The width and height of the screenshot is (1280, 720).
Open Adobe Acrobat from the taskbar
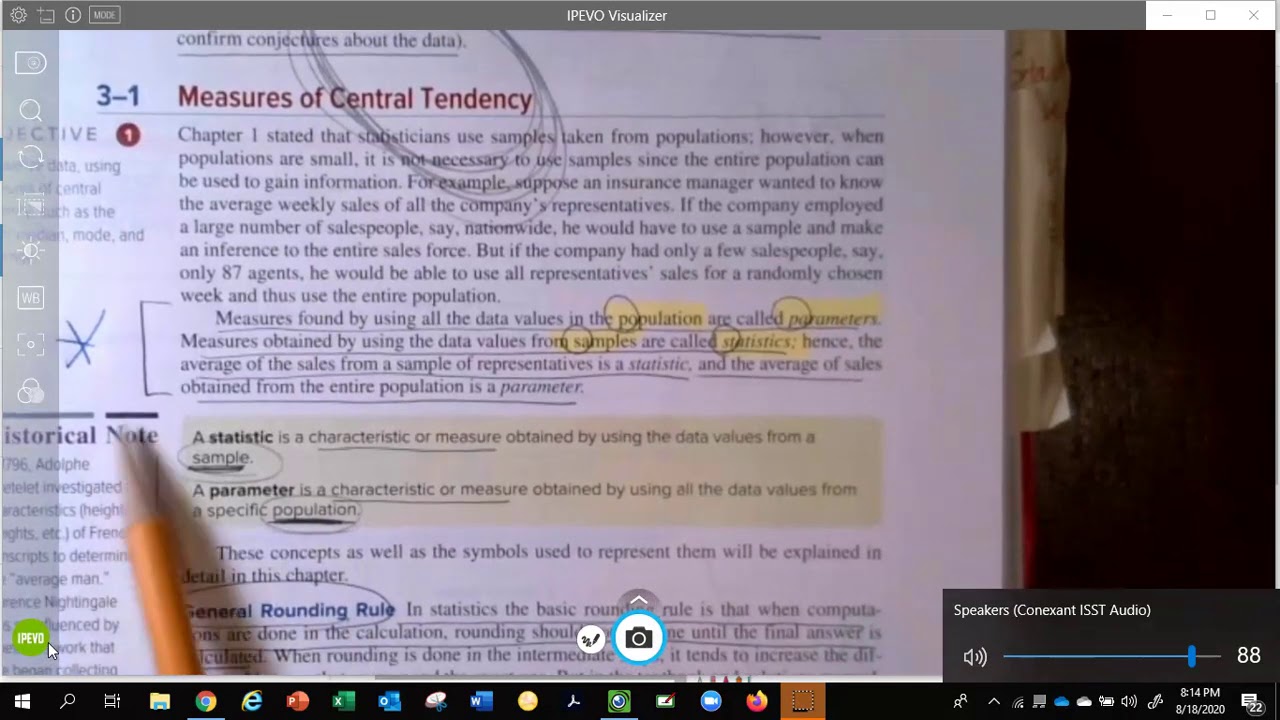coord(573,702)
